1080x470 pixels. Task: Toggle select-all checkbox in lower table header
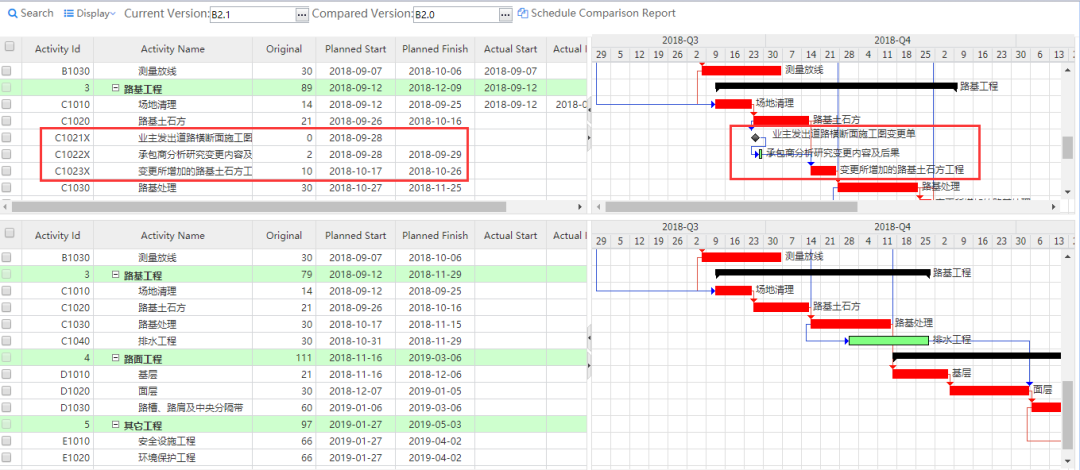[10, 232]
